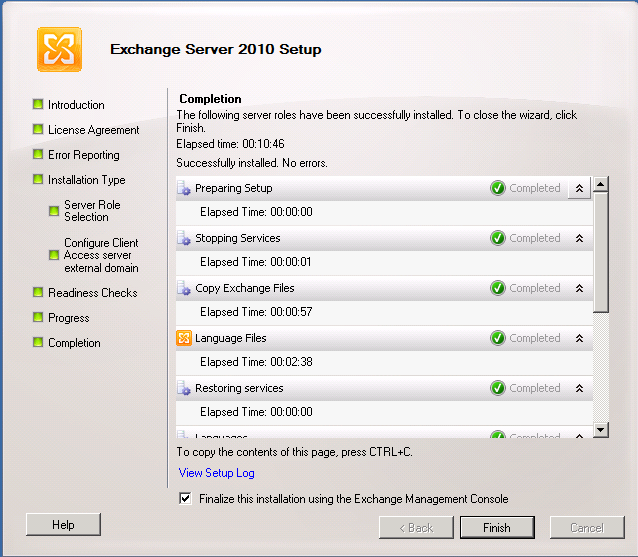Click the Elapsed Time 00:00:57 text
The image size is (638, 557).
[x=256, y=312]
